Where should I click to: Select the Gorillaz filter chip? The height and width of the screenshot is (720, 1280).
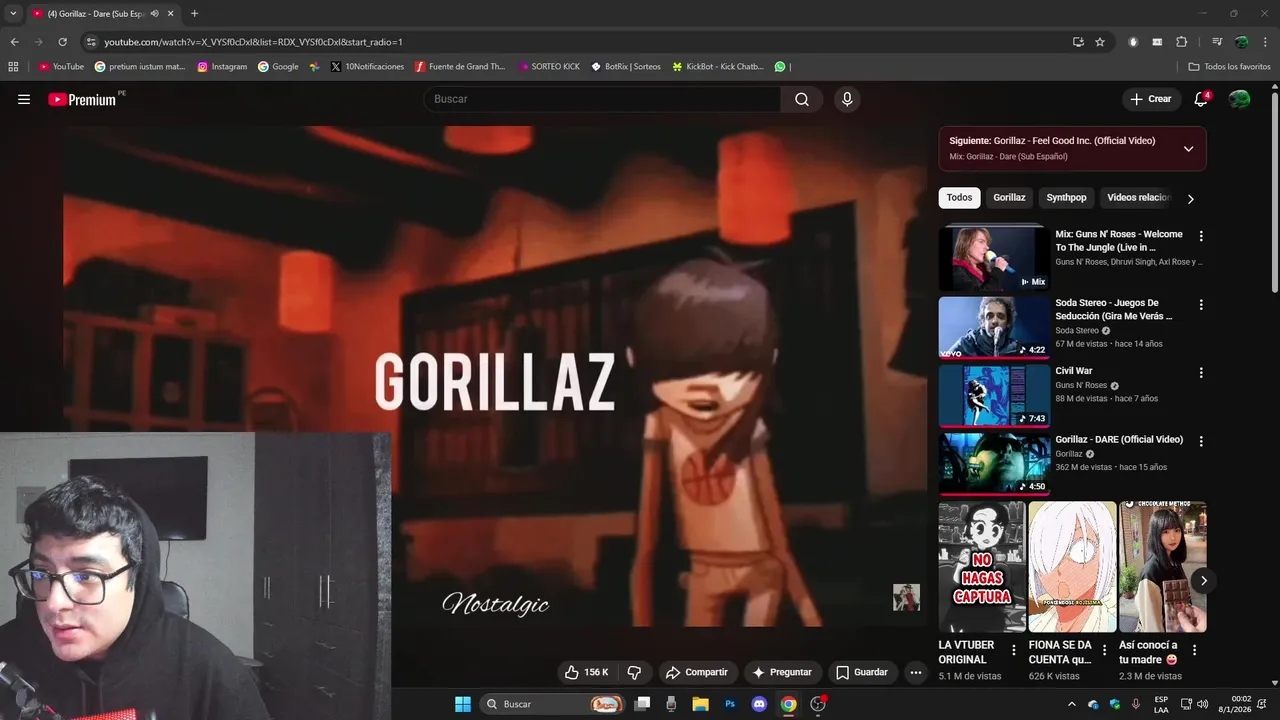[1009, 198]
